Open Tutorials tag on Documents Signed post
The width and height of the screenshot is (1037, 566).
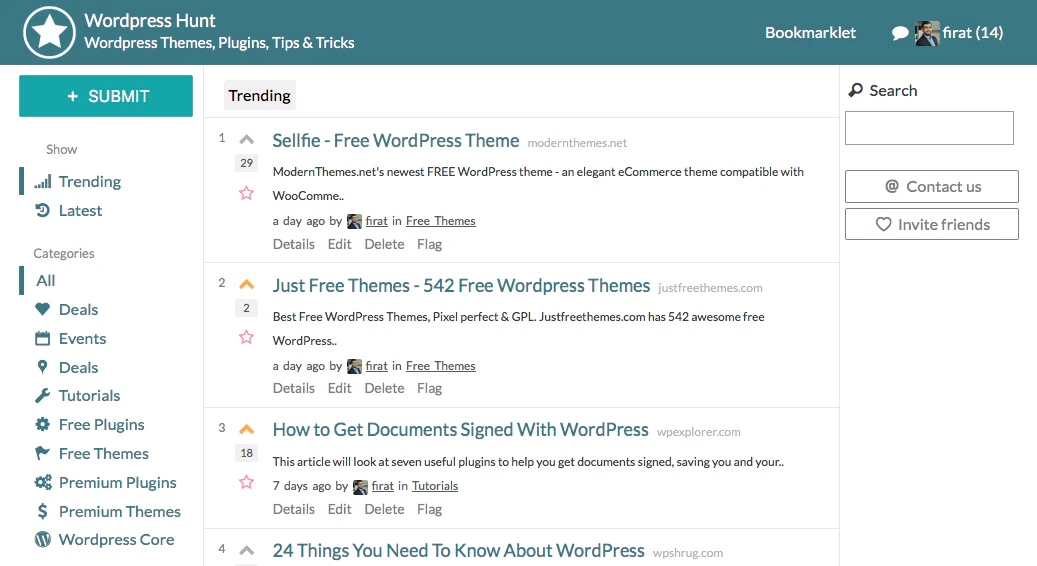click(435, 486)
